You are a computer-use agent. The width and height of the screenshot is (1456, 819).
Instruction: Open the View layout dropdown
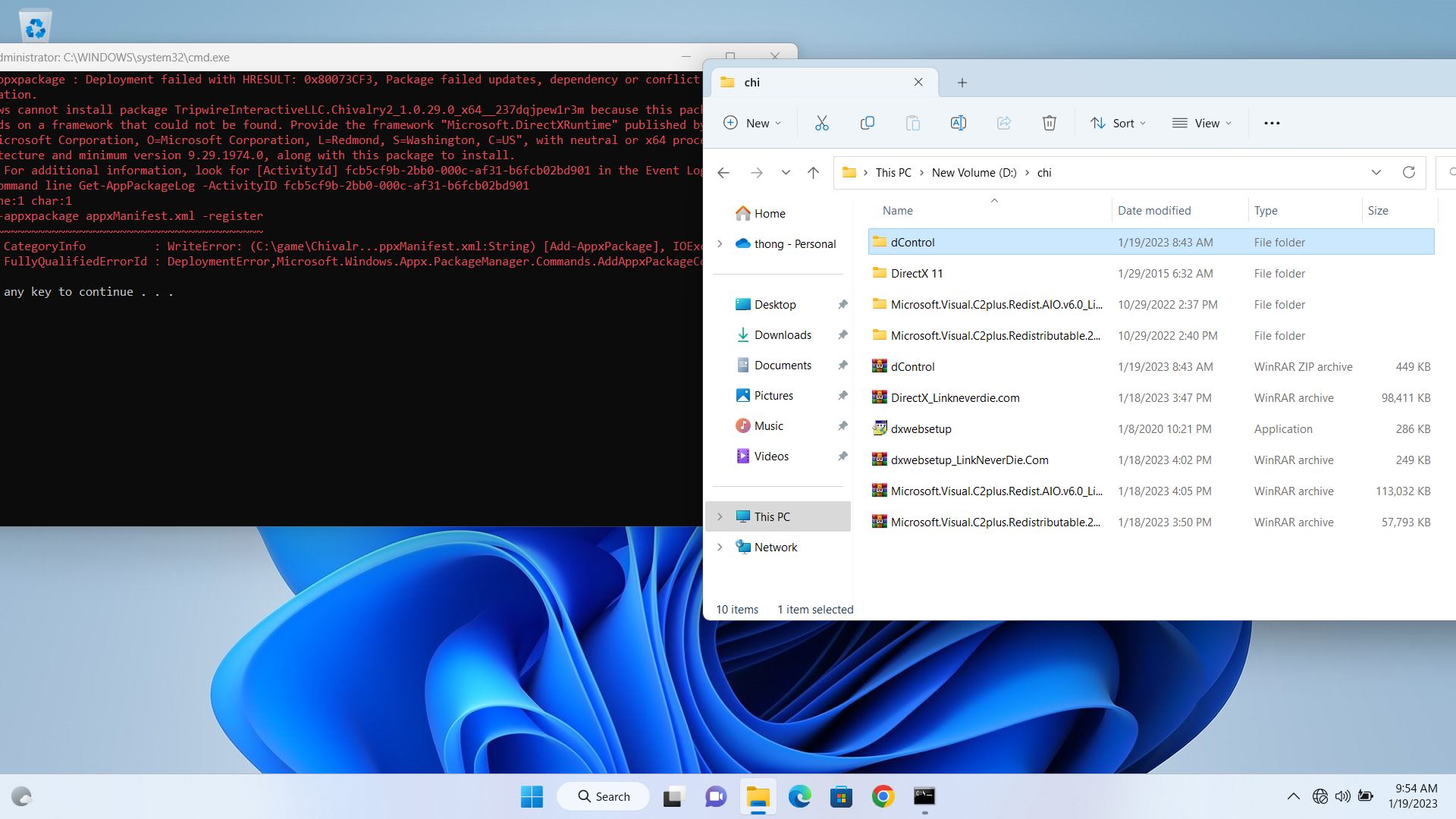(1202, 123)
